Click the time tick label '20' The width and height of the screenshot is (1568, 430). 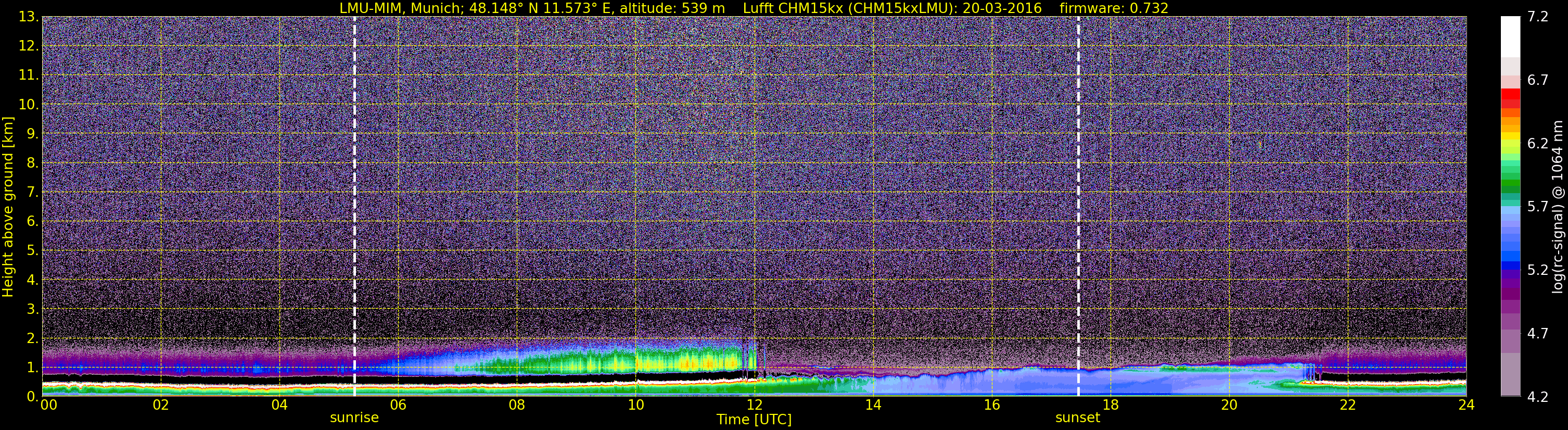(x=1229, y=405)
